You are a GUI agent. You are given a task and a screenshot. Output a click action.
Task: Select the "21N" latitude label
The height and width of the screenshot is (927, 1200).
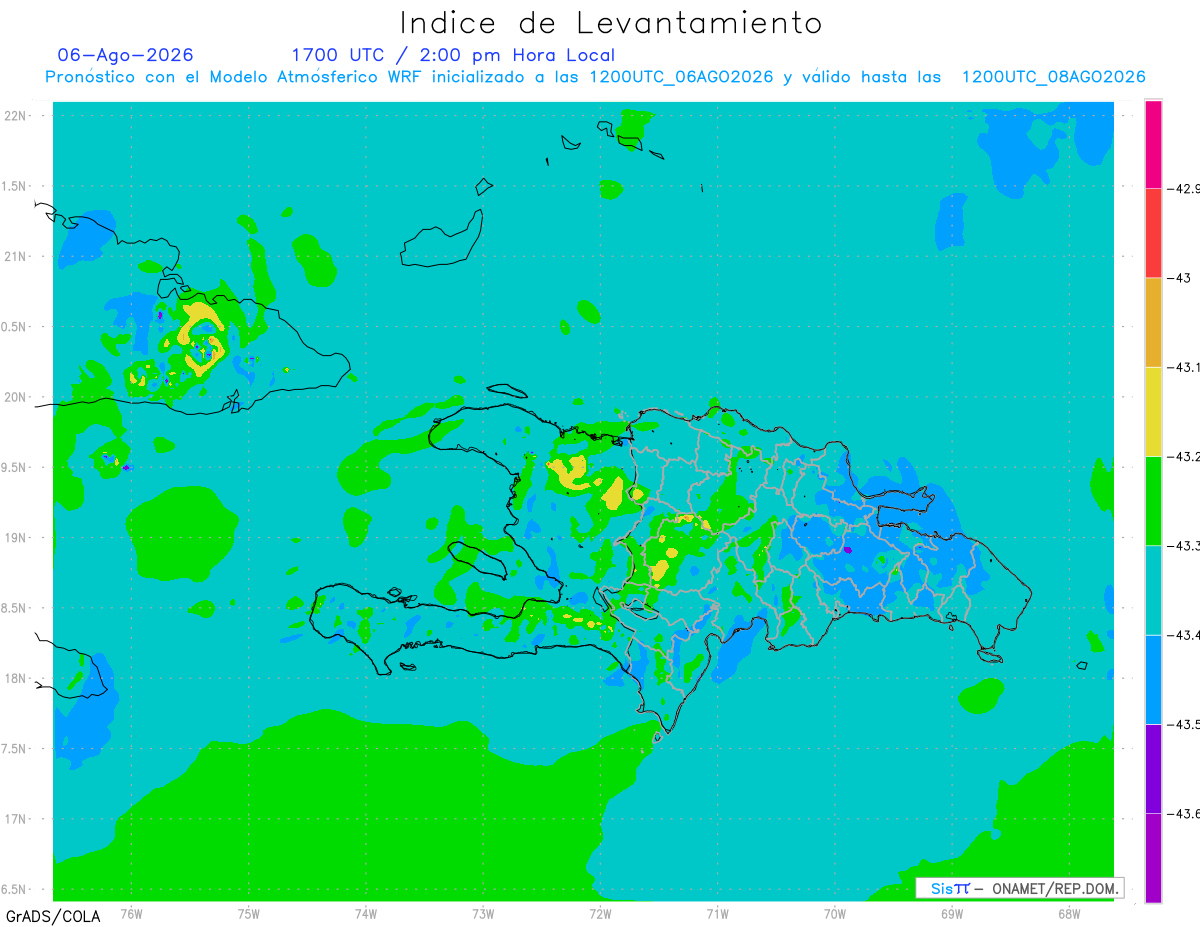click(17, 256)
